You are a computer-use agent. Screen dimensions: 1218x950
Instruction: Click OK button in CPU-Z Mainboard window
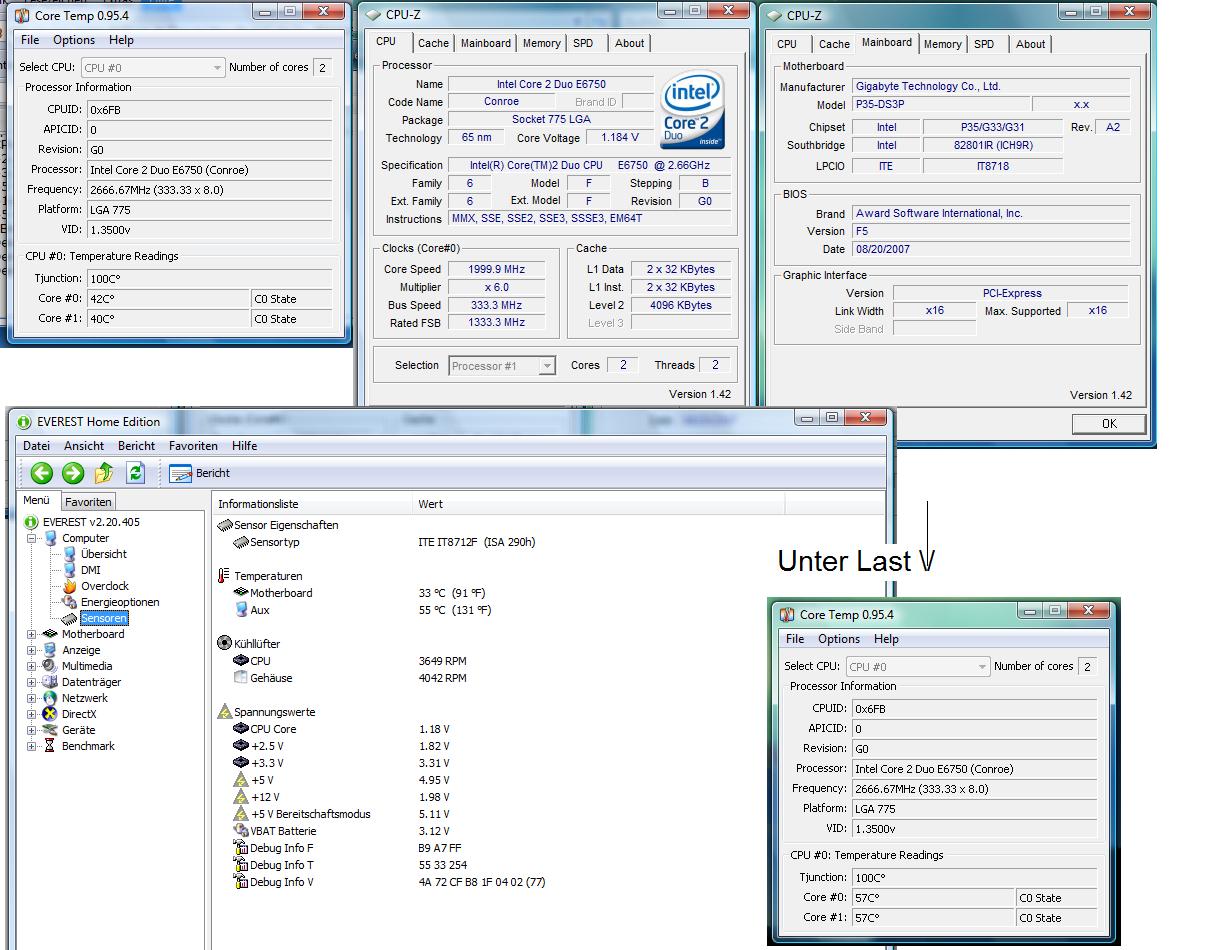pyautogui.click(x=1109, y=423)
